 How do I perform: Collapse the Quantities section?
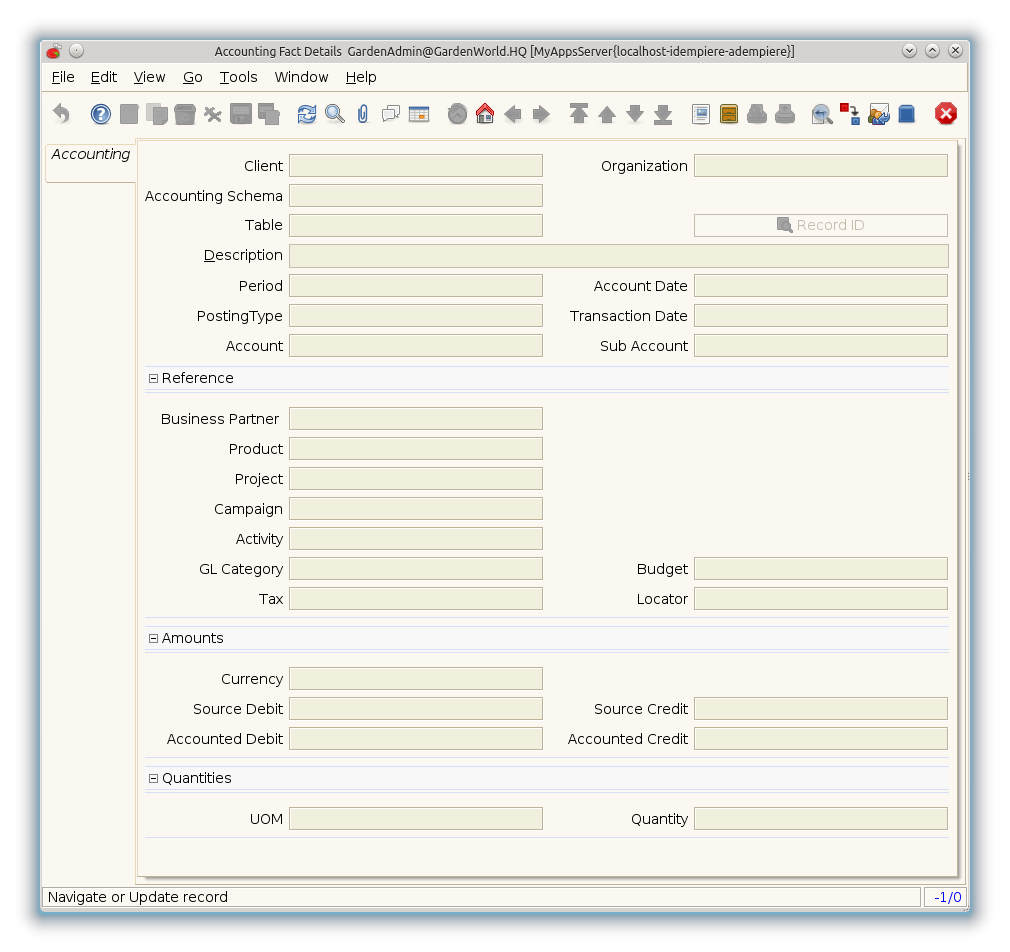click(154, 778)
